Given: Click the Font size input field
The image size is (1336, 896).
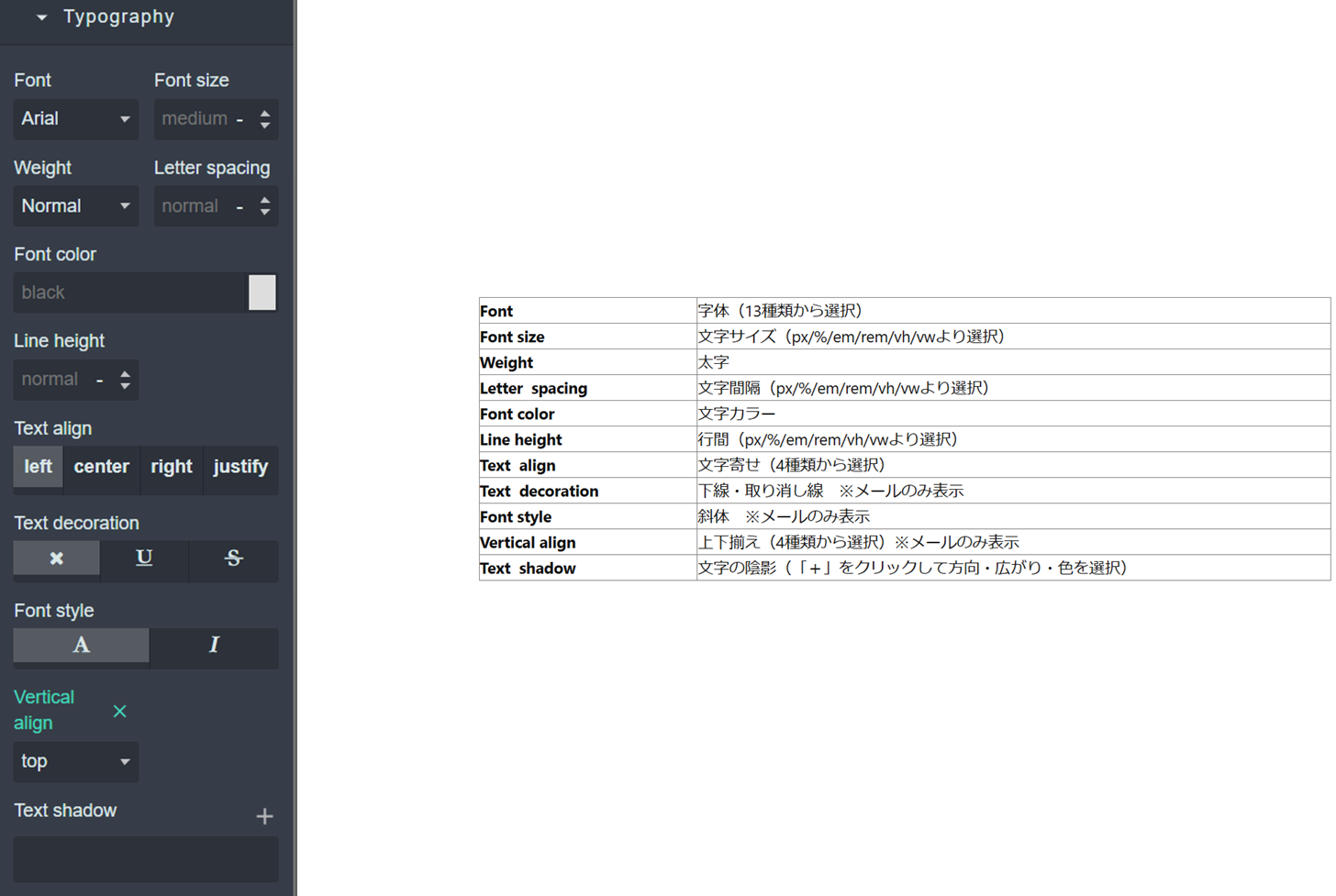Looking at the screenshot, I should tap(195, 119).
